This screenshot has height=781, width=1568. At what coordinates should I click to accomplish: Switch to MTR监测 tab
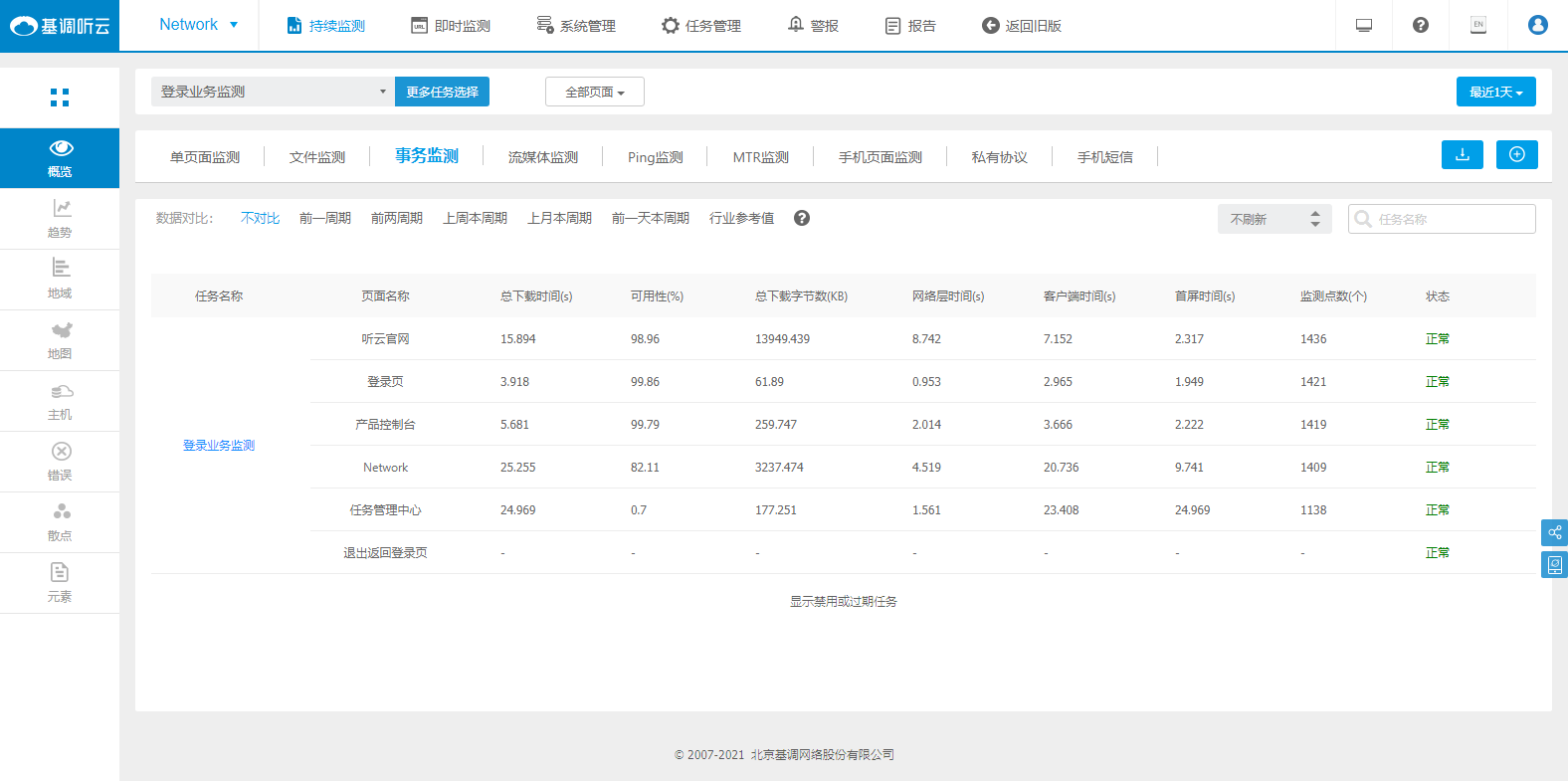[761, 157]
